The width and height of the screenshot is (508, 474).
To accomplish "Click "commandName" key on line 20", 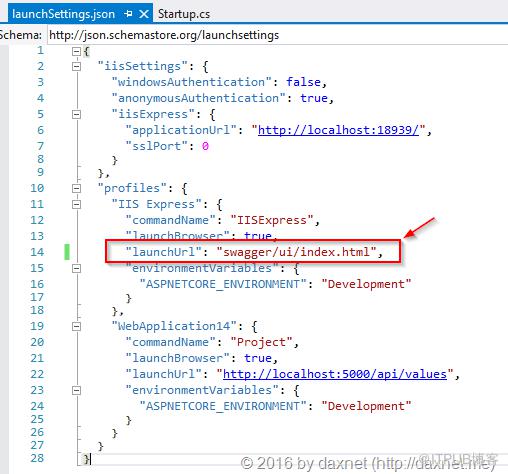I will tap(170, 342).
